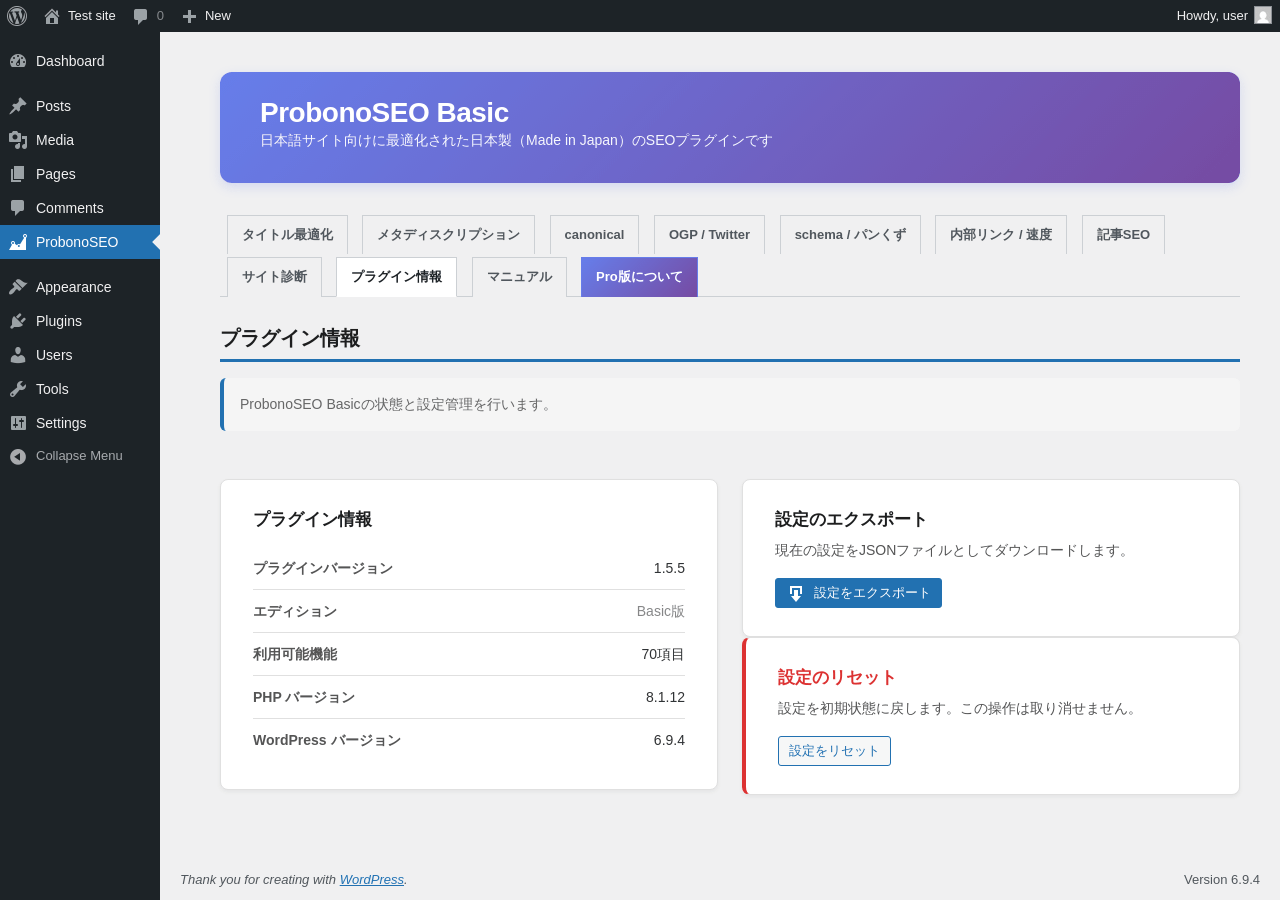
Task: Click the WordPress logo icon
Action: 17,16
